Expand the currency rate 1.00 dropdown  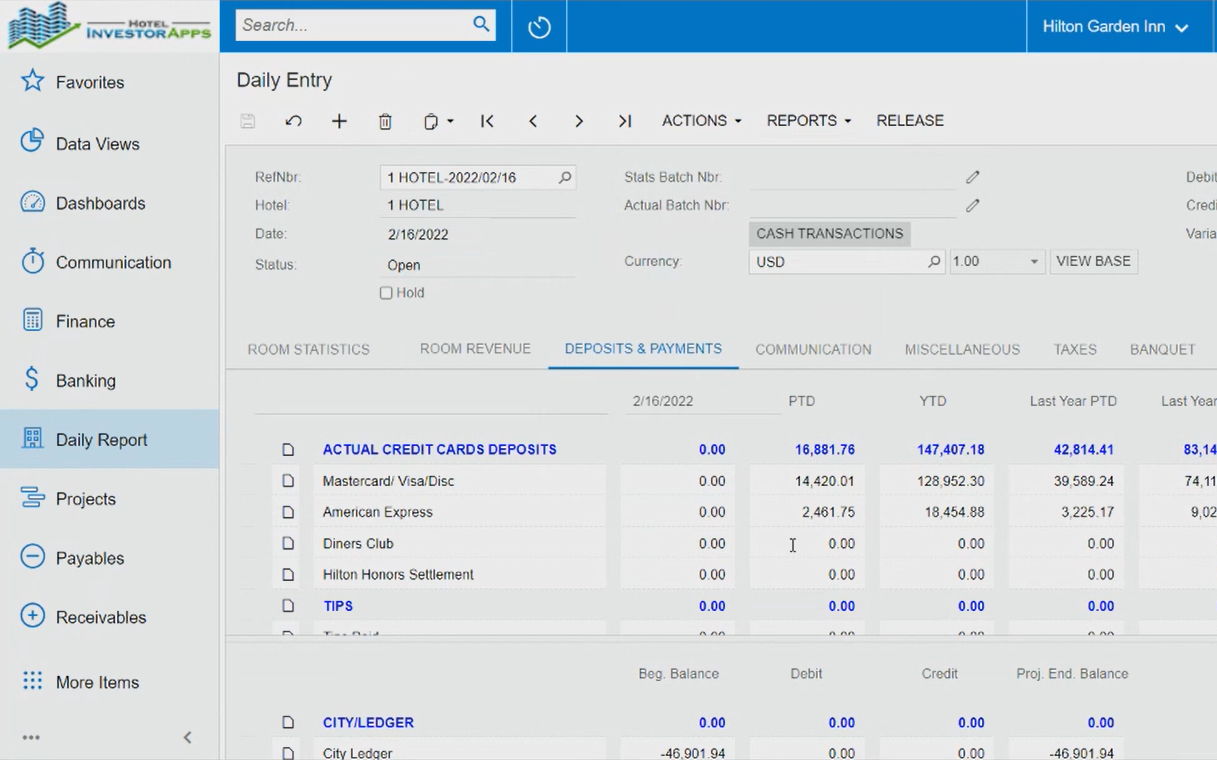[1034, 262]
